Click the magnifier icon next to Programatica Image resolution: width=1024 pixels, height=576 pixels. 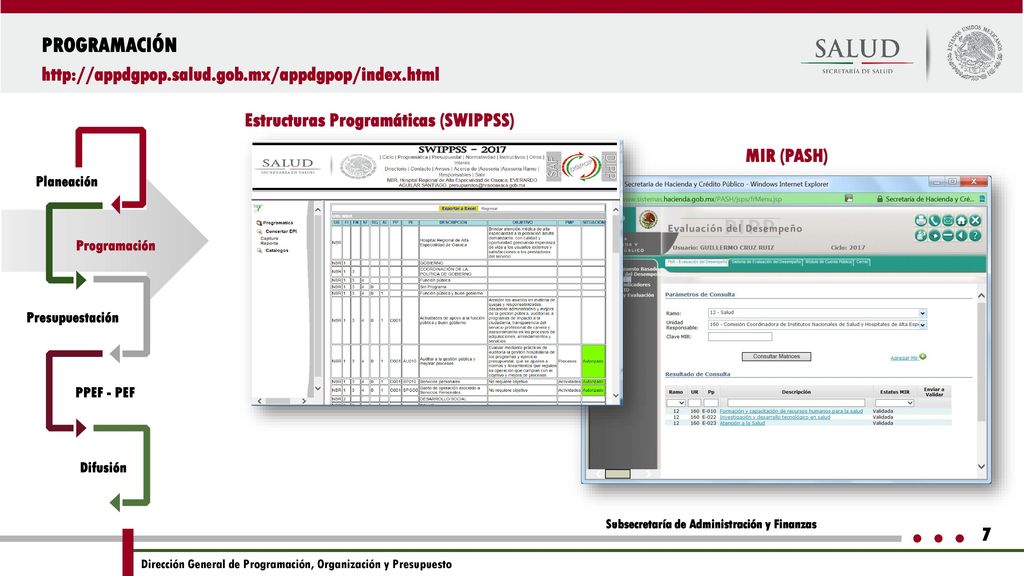click(x=259, y=223)
